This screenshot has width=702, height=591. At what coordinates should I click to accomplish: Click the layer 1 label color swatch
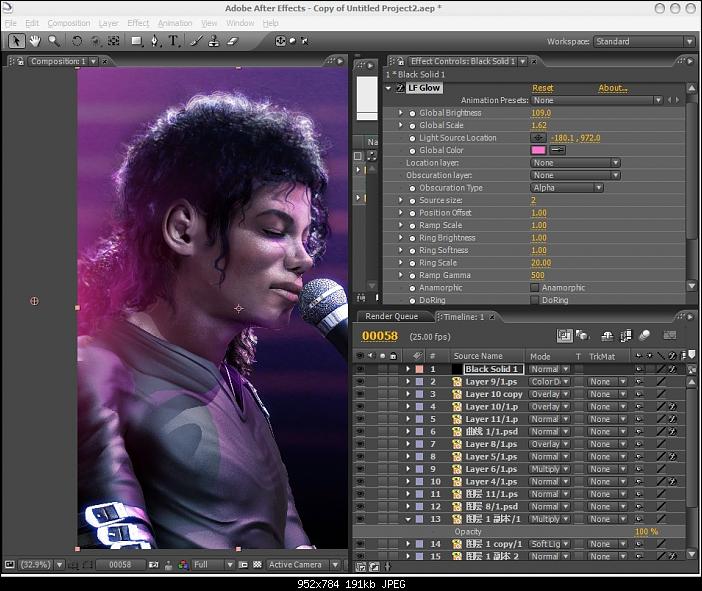(419, 369)
